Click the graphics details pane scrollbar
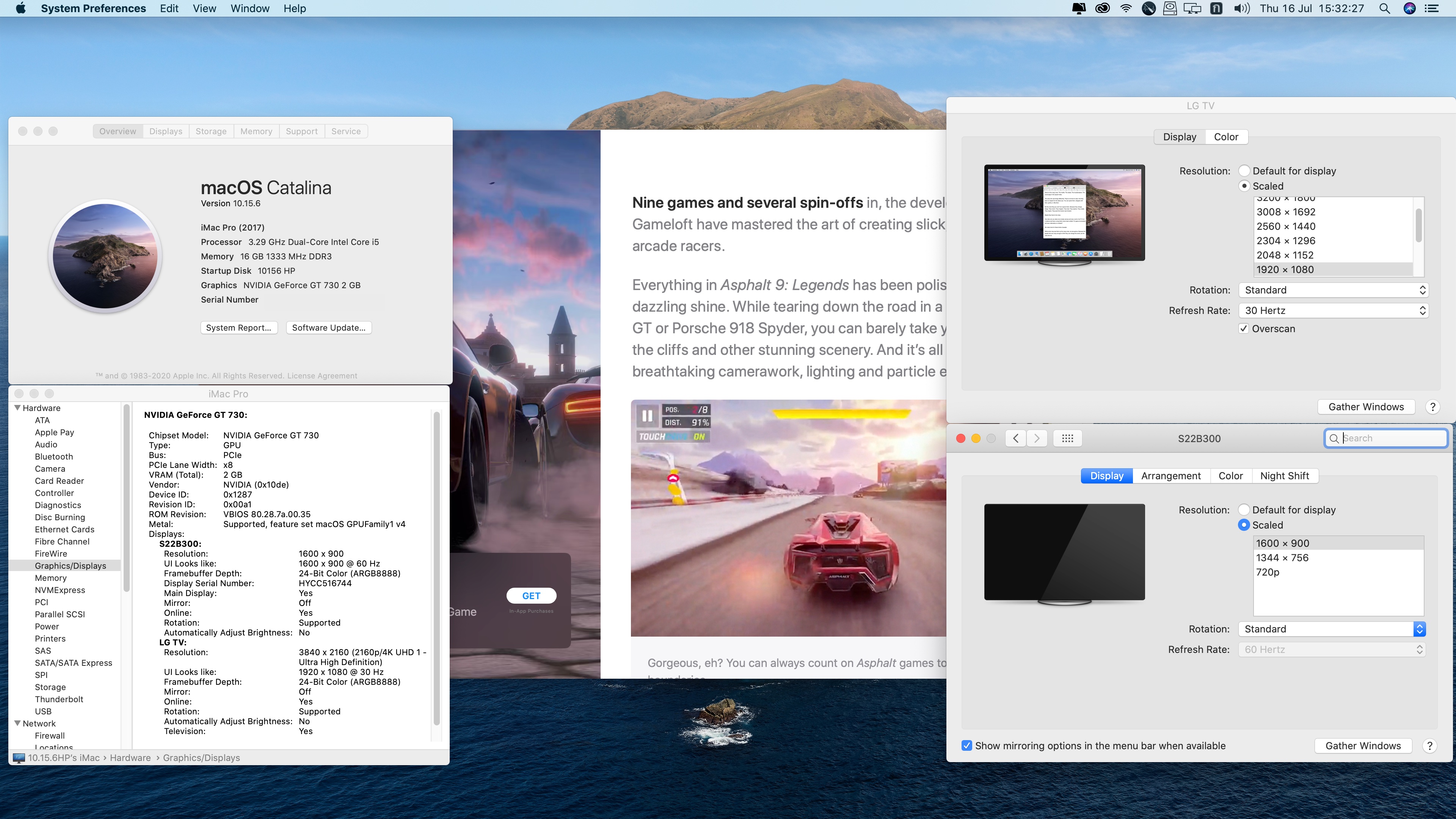 [x=436, y=568]
